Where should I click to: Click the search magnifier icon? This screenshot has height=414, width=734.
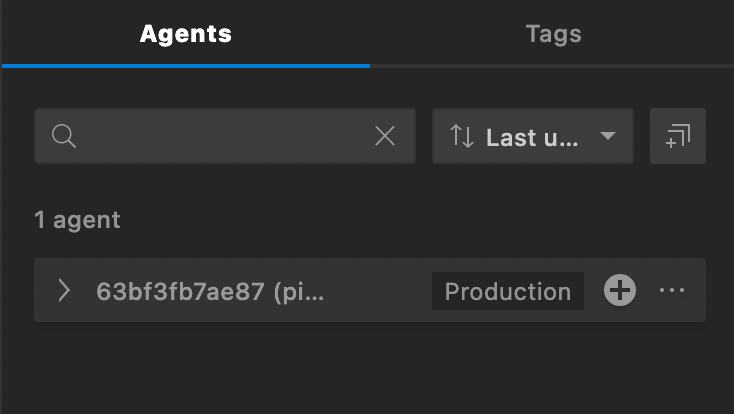click(x=64, y=137)
